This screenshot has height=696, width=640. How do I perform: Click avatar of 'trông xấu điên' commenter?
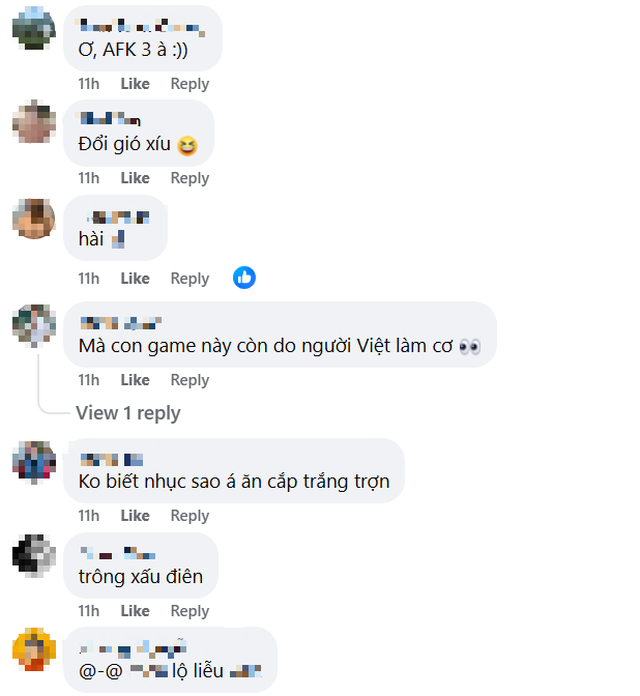click(x=33, y=556)
